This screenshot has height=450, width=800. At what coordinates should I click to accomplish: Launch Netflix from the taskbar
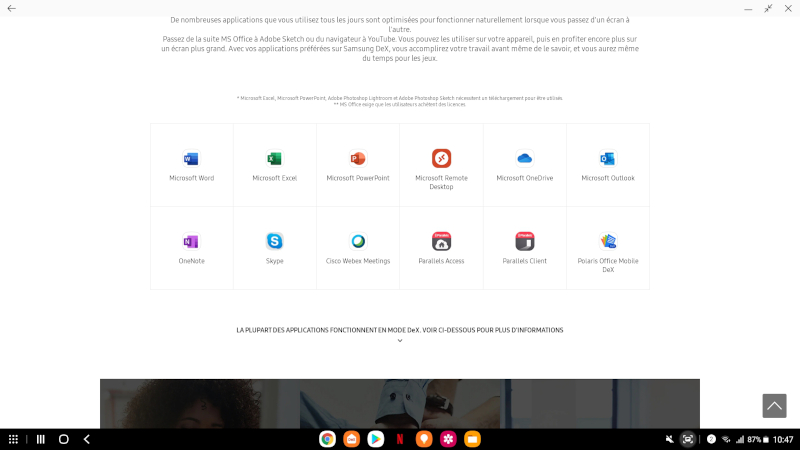[x=400, y=439]
